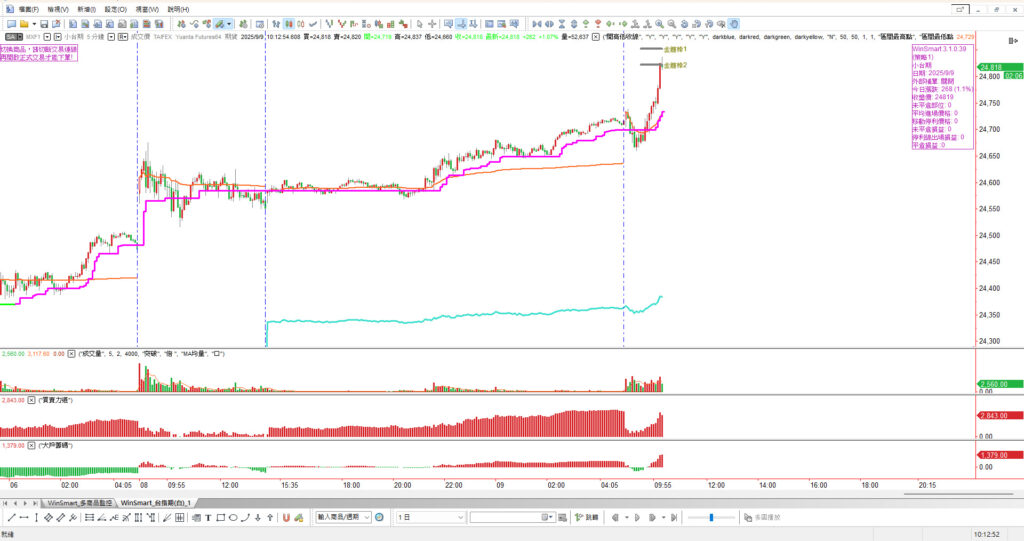Open the folder icon dropdown arrow
Image resolution: width=1024 pixels, height=541 pixels.
(x=36, y=23)
